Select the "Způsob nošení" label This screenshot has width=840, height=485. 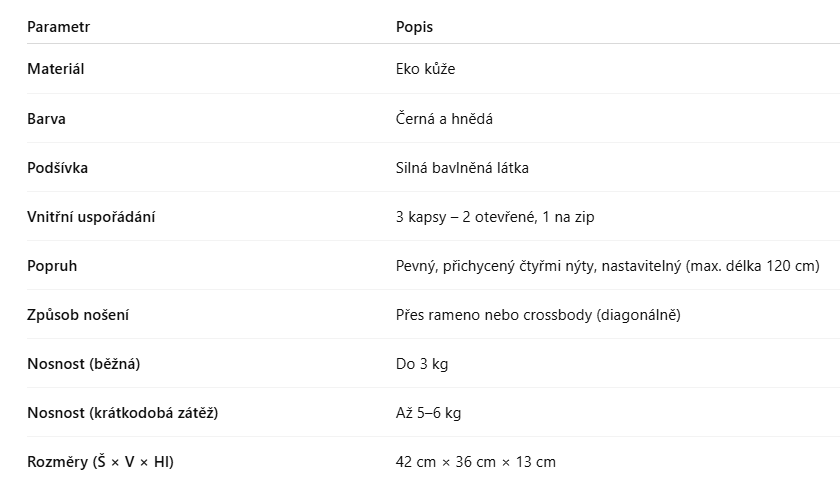78,314
